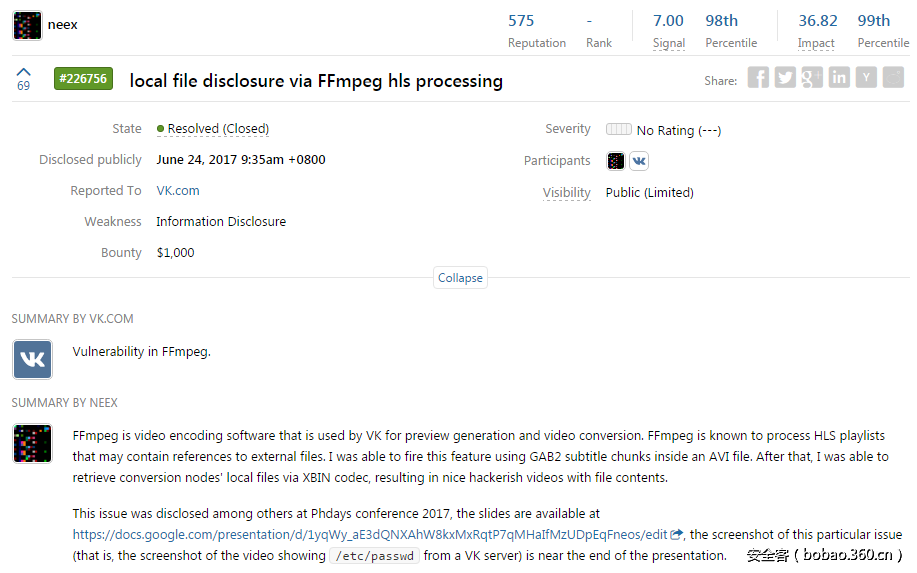Click the Signal score label
917x573 pixels.
pos(669,43)
